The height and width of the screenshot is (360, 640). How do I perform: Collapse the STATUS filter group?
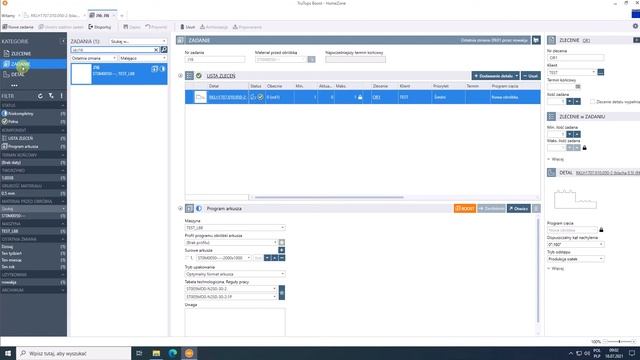pos(63,105)
